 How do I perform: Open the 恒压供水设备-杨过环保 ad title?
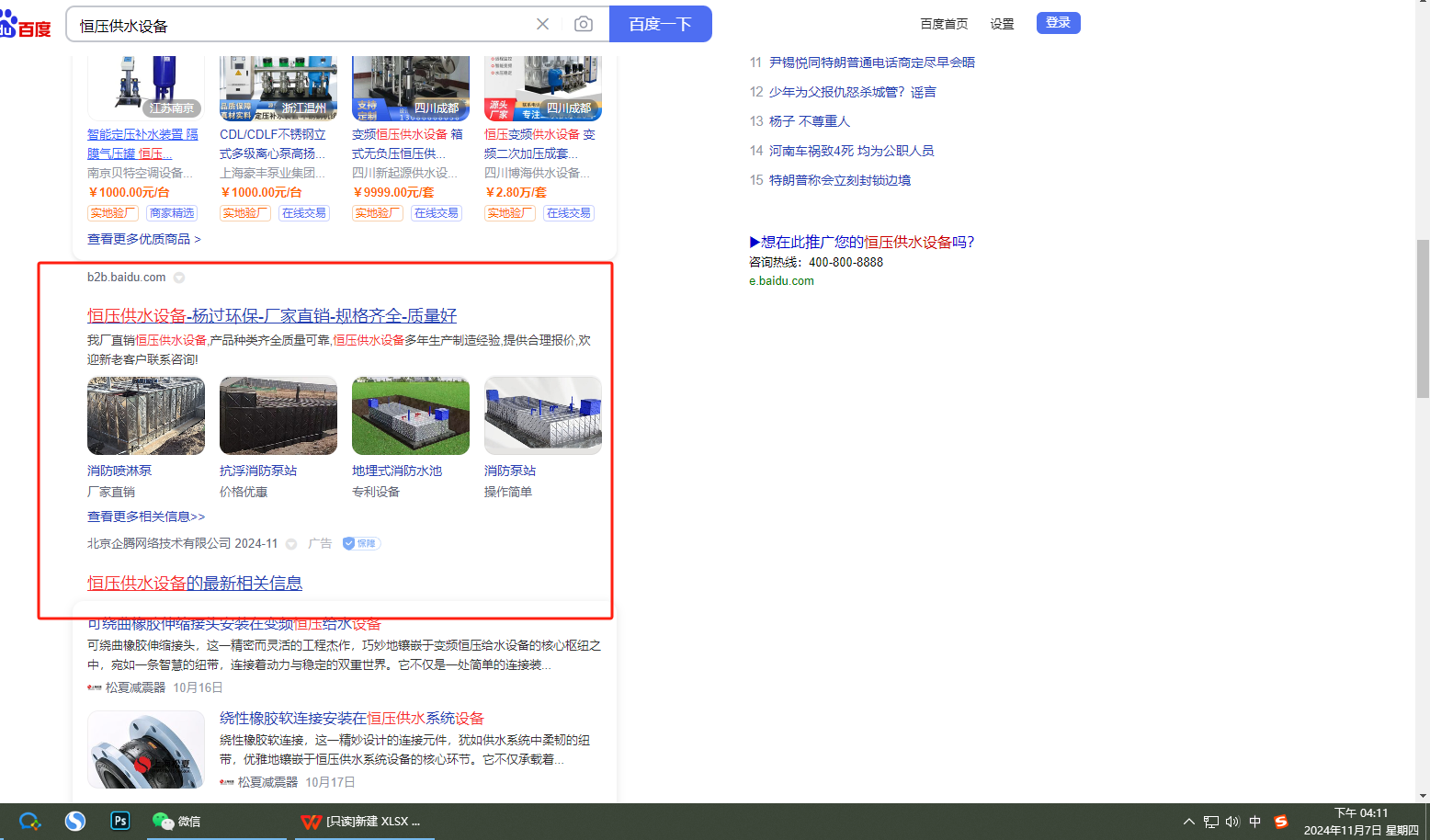pyautogui.click(x=272, y=316)
